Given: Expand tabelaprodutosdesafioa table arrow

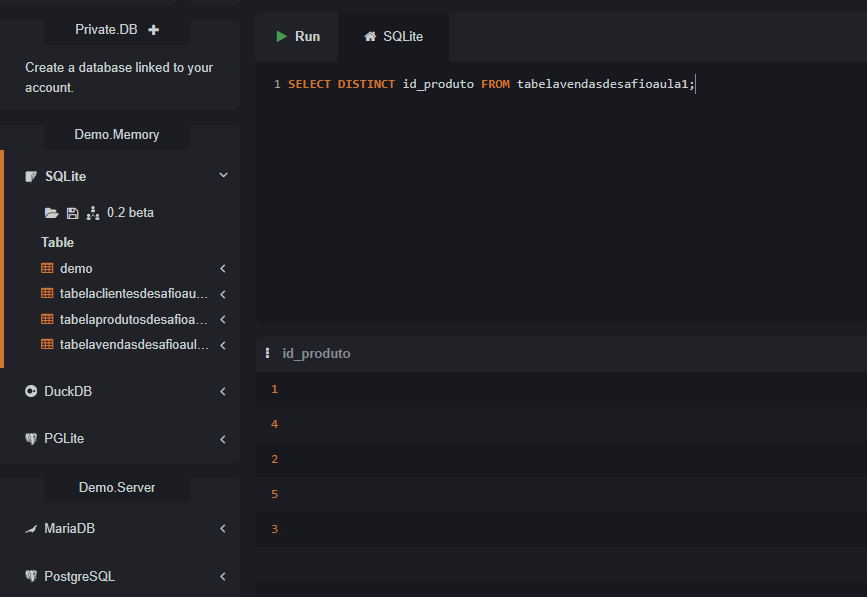Looking at the screenshot, I should 223,320.
